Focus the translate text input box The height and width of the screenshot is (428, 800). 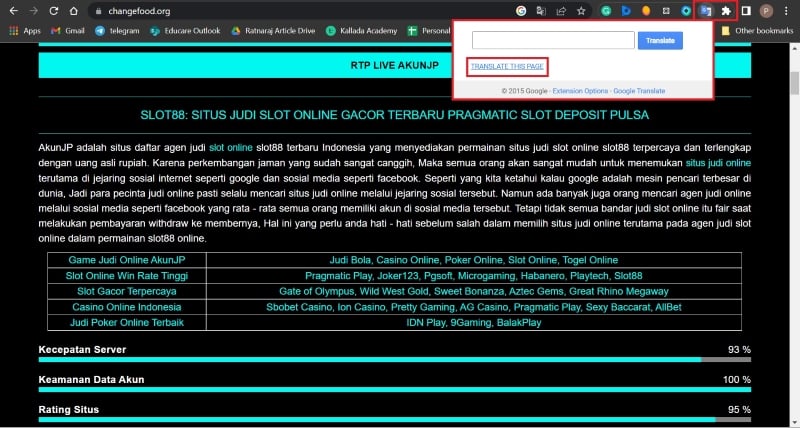553,40
